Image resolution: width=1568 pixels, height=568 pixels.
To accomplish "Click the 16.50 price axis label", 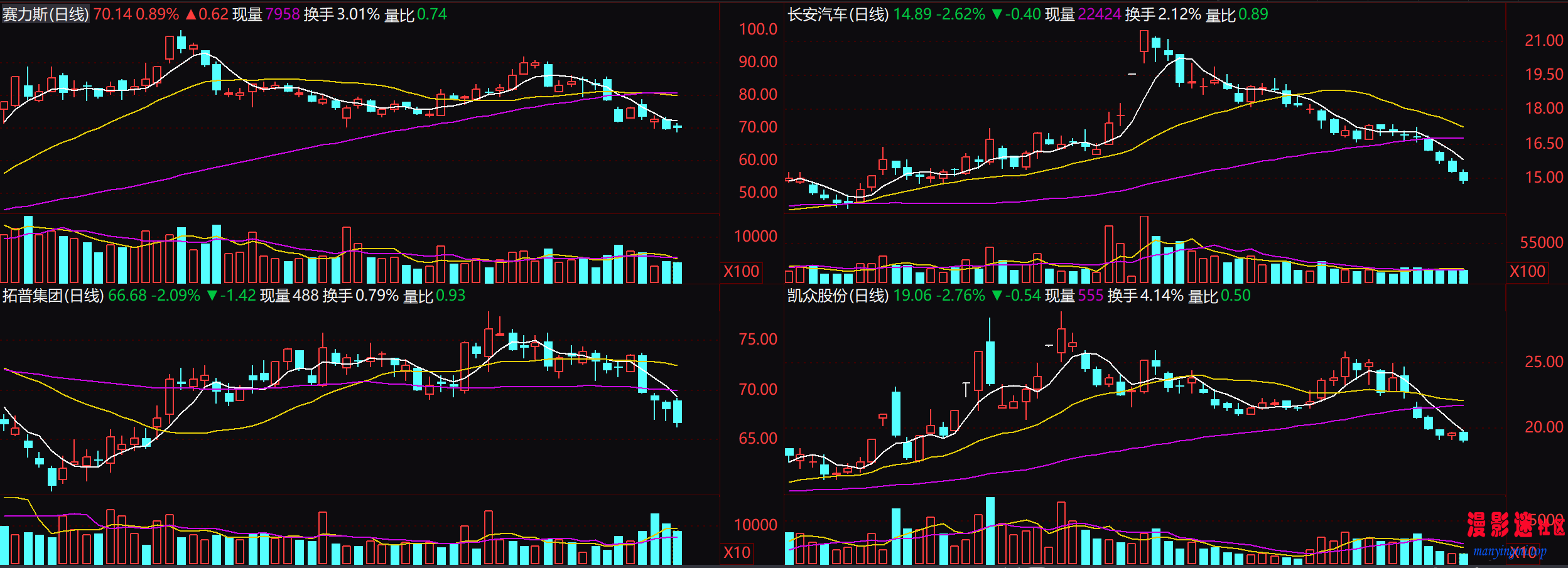I will click(x=1544, y=143).
